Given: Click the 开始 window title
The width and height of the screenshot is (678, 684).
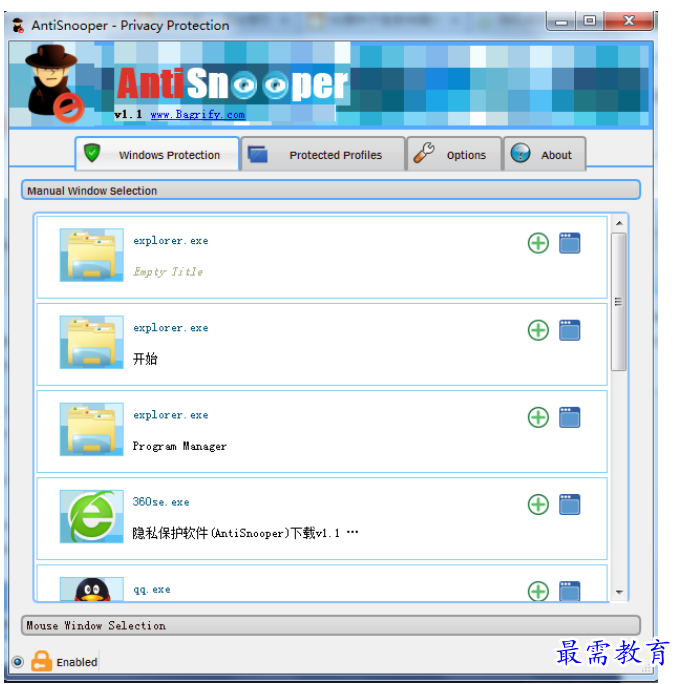Looking at the screenshot, I should pyautogui.click(x=145, y=359).
